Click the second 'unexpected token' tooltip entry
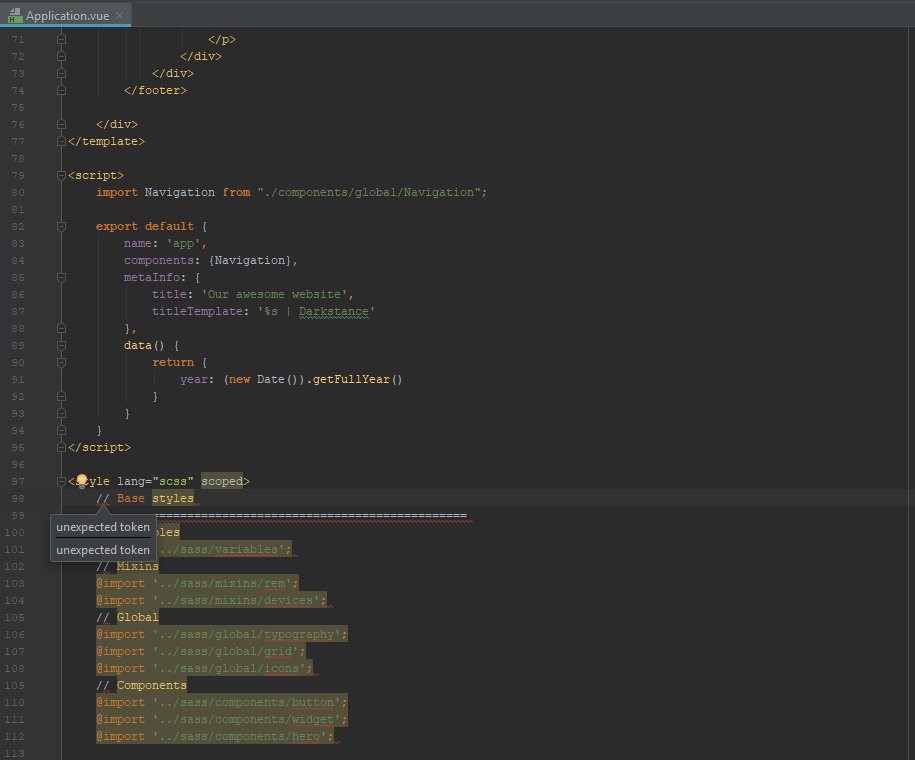 click(x=103, y=550)
